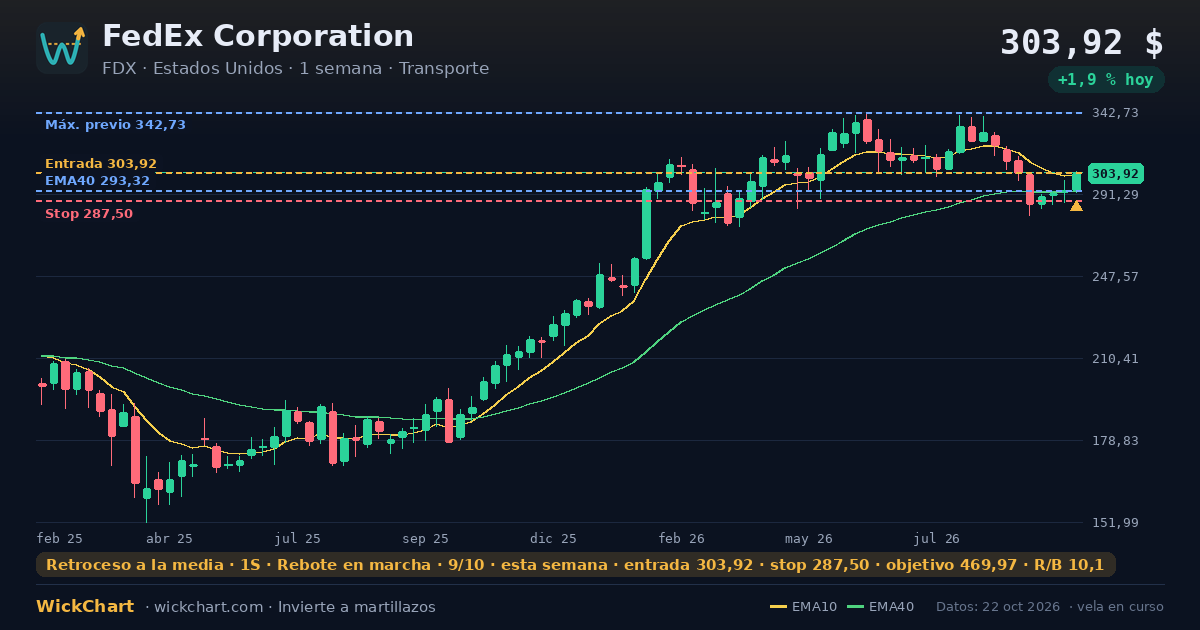Click the Datos: 22 oct 2026 note
This screenshot has height=630, width=1200.
tap(999, 607)
